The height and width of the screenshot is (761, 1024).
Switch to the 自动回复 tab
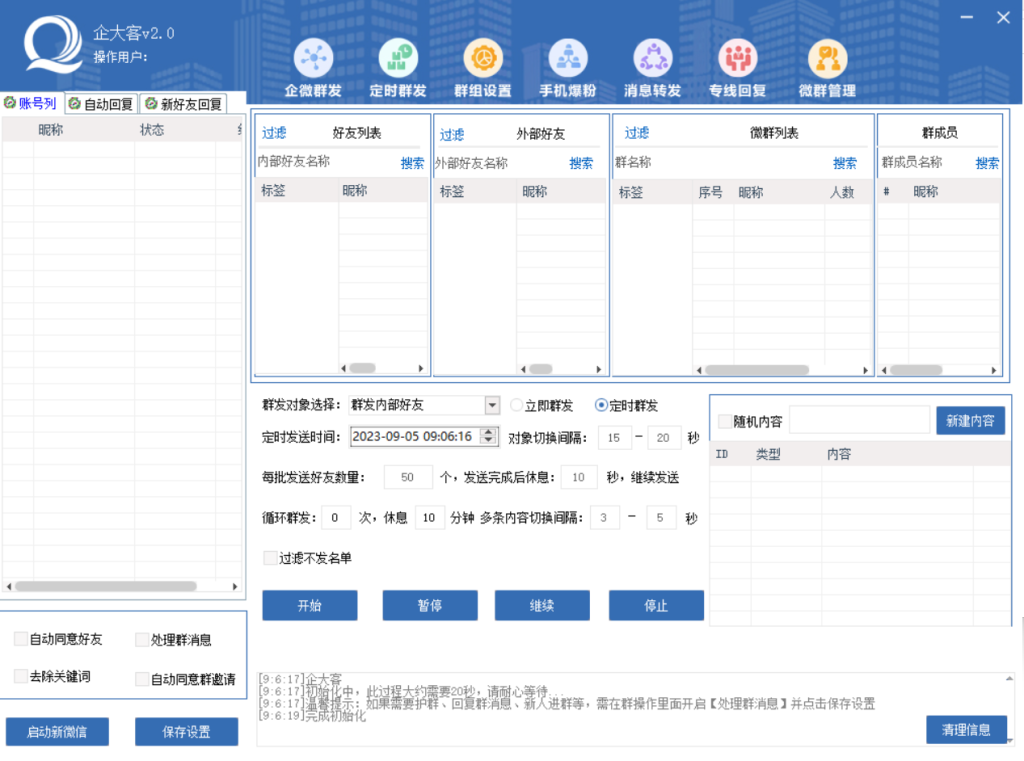[x=101, y=104]
